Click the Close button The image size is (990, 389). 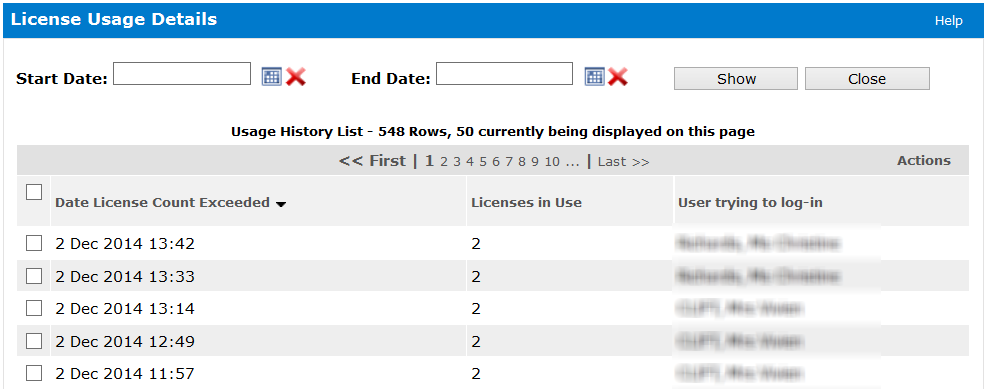click(867, 79)
